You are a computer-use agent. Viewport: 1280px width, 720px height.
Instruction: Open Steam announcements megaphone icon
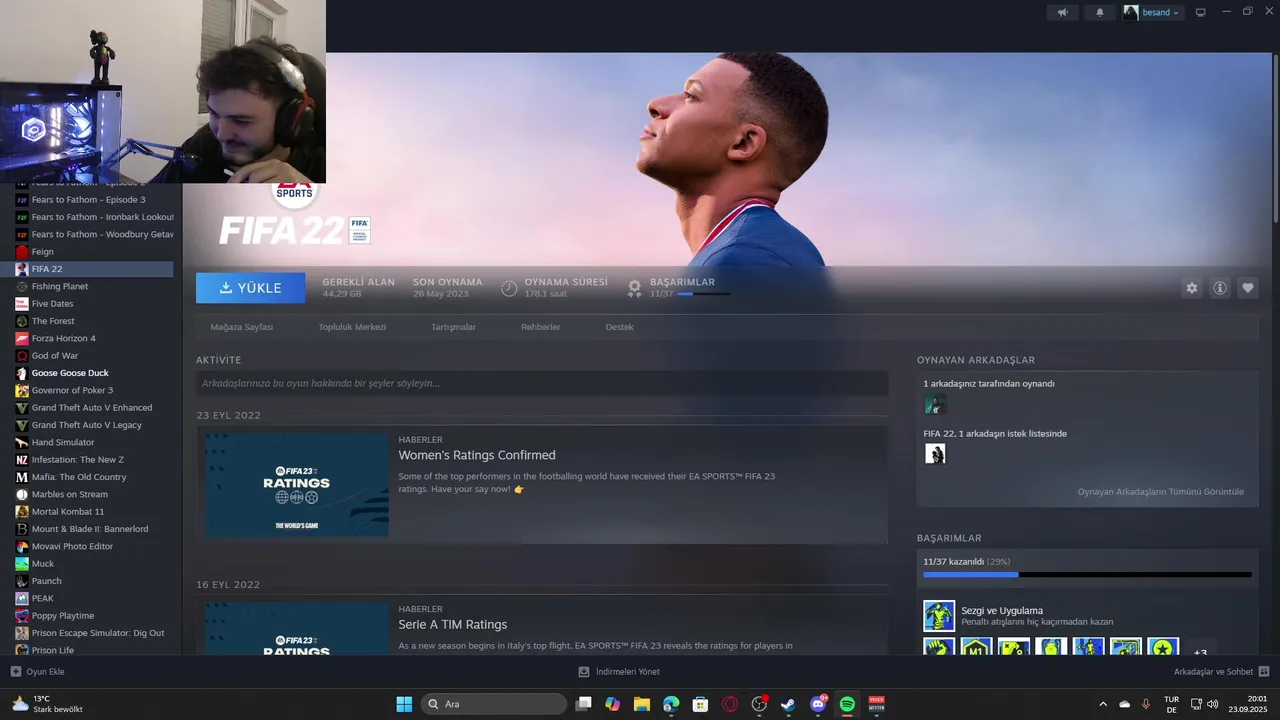click(x=1063, y=13)
